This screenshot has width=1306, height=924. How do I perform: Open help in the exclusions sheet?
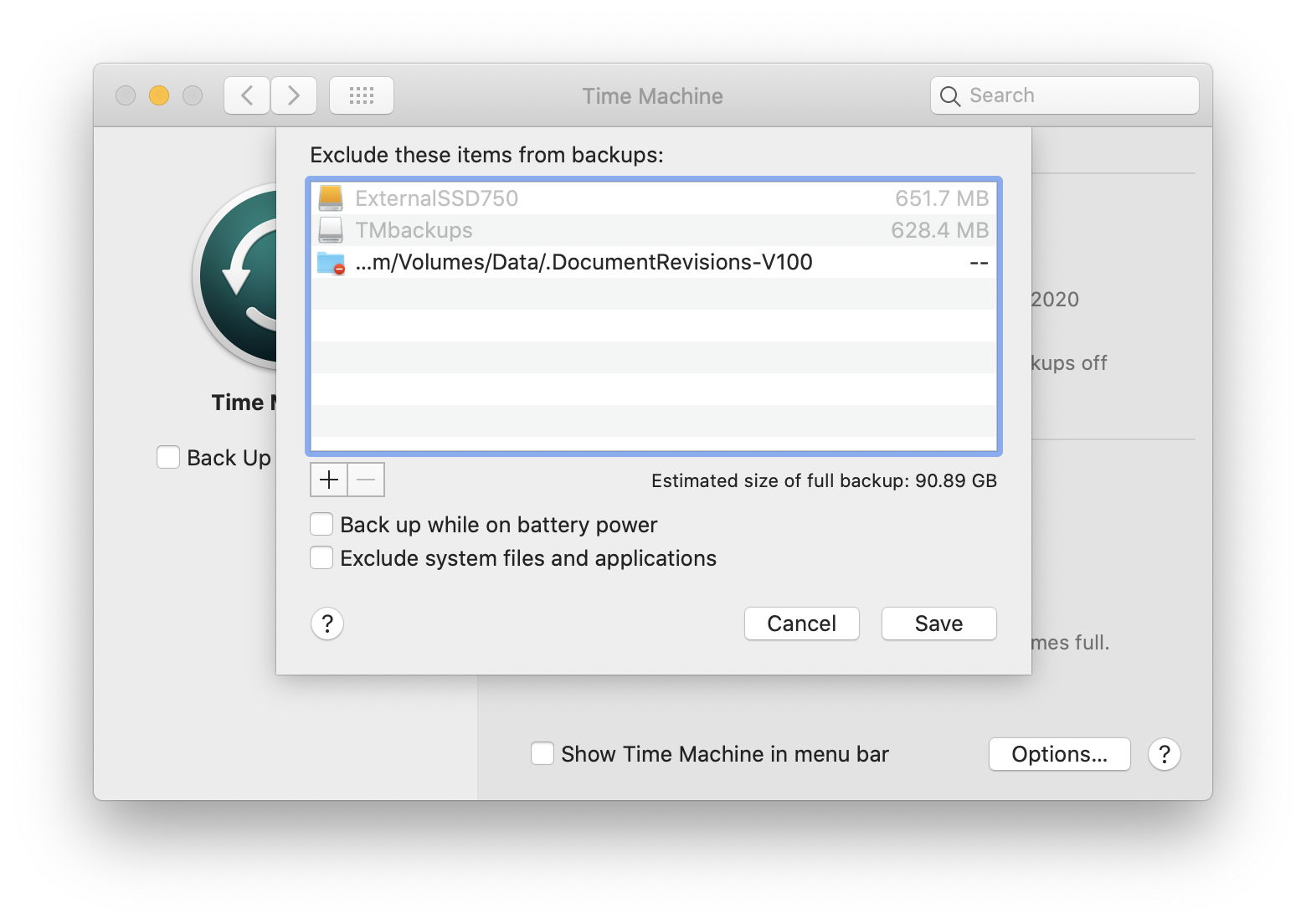click(327, 624)
